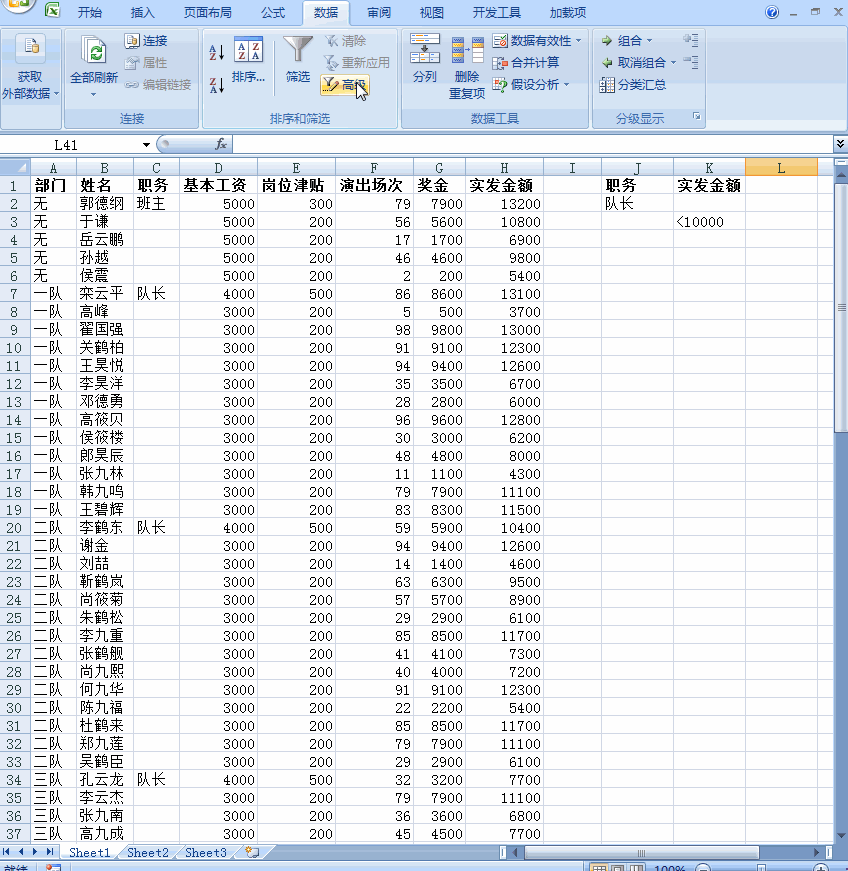
Task: Select the Sheet1 tab
Action: pyautogui.click(x=90, y=852)
